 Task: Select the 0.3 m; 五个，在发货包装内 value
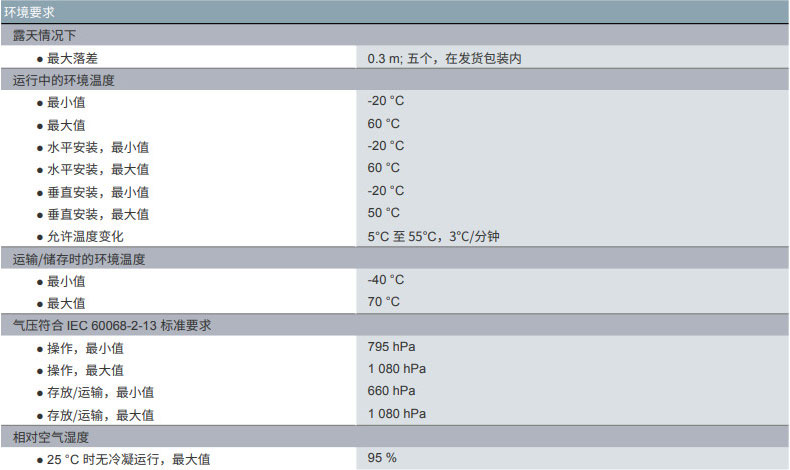pyautogui.click(x=444, y=58)
